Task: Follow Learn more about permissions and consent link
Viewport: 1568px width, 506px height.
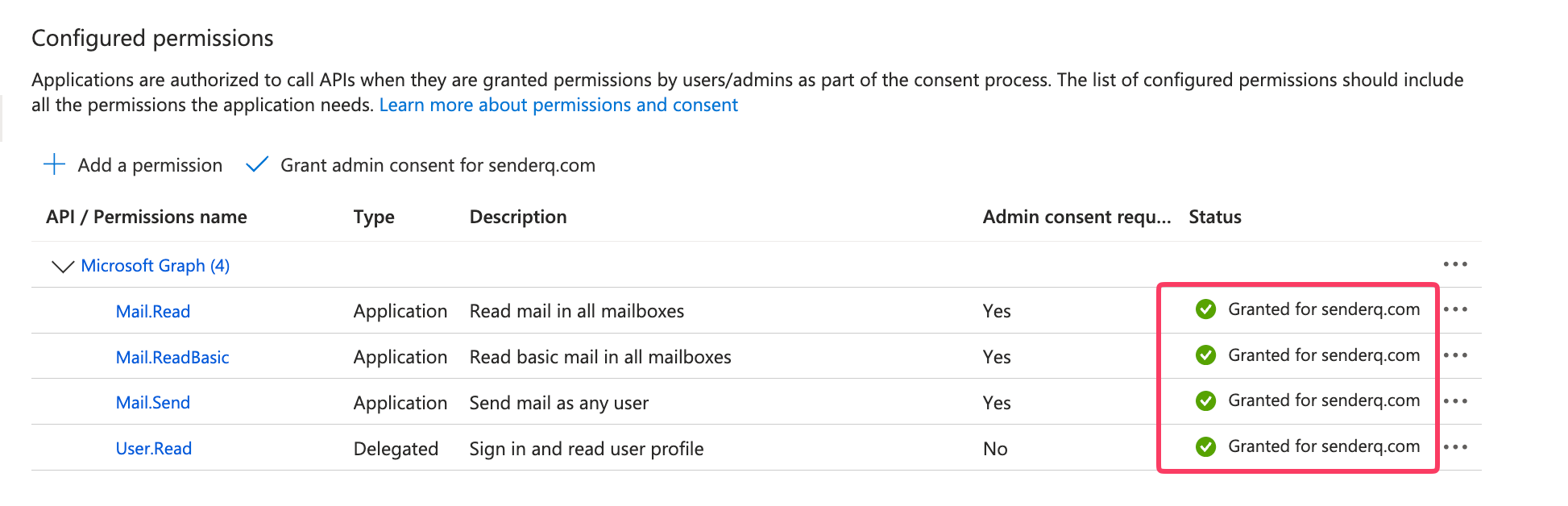Action: pos(558,105)
